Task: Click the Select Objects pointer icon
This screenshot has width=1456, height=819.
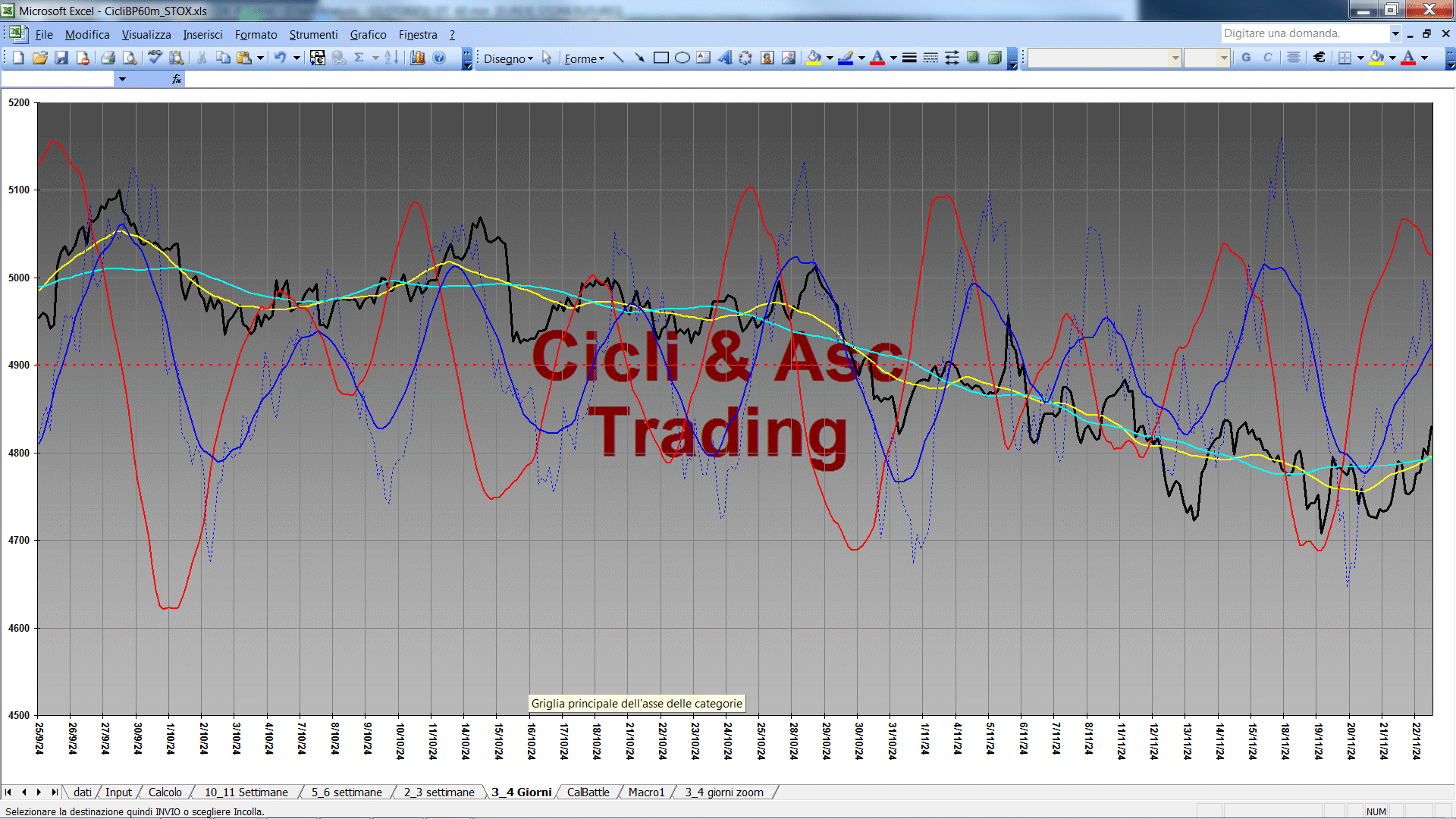Action: click(x=547, y=58)
